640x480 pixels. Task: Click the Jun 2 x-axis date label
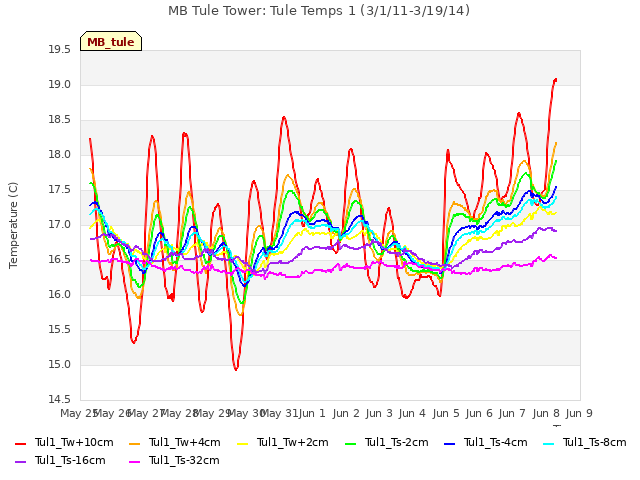(346, 413)
